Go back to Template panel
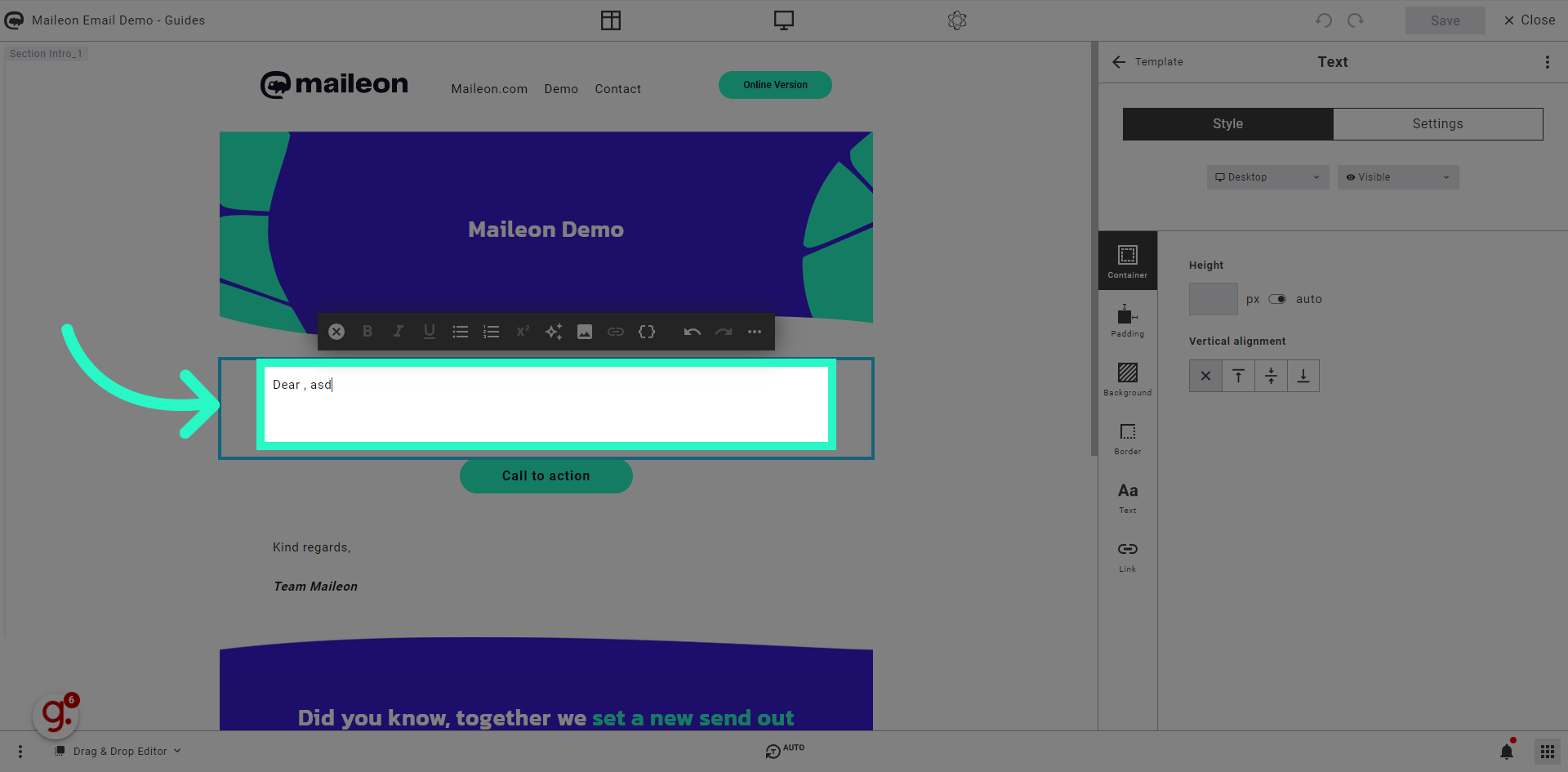This screenshot has width=1568, height=772. pos(1147,62)
